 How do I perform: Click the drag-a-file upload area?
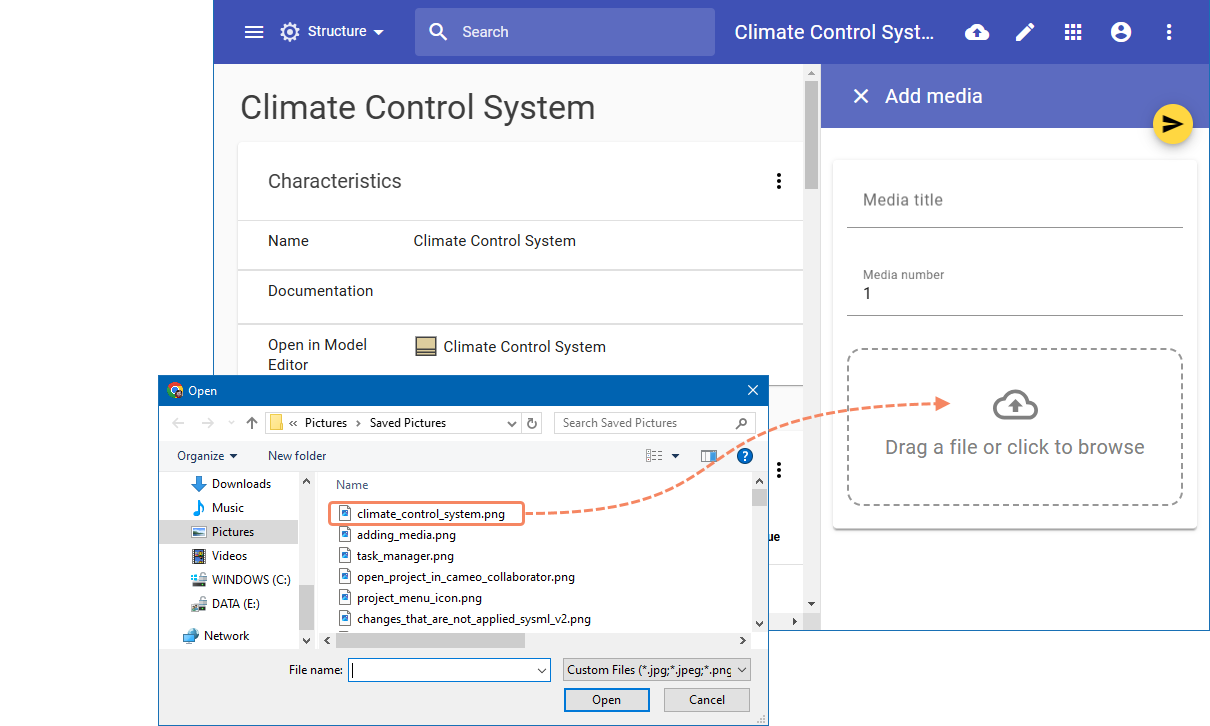tap(1014, 427)
